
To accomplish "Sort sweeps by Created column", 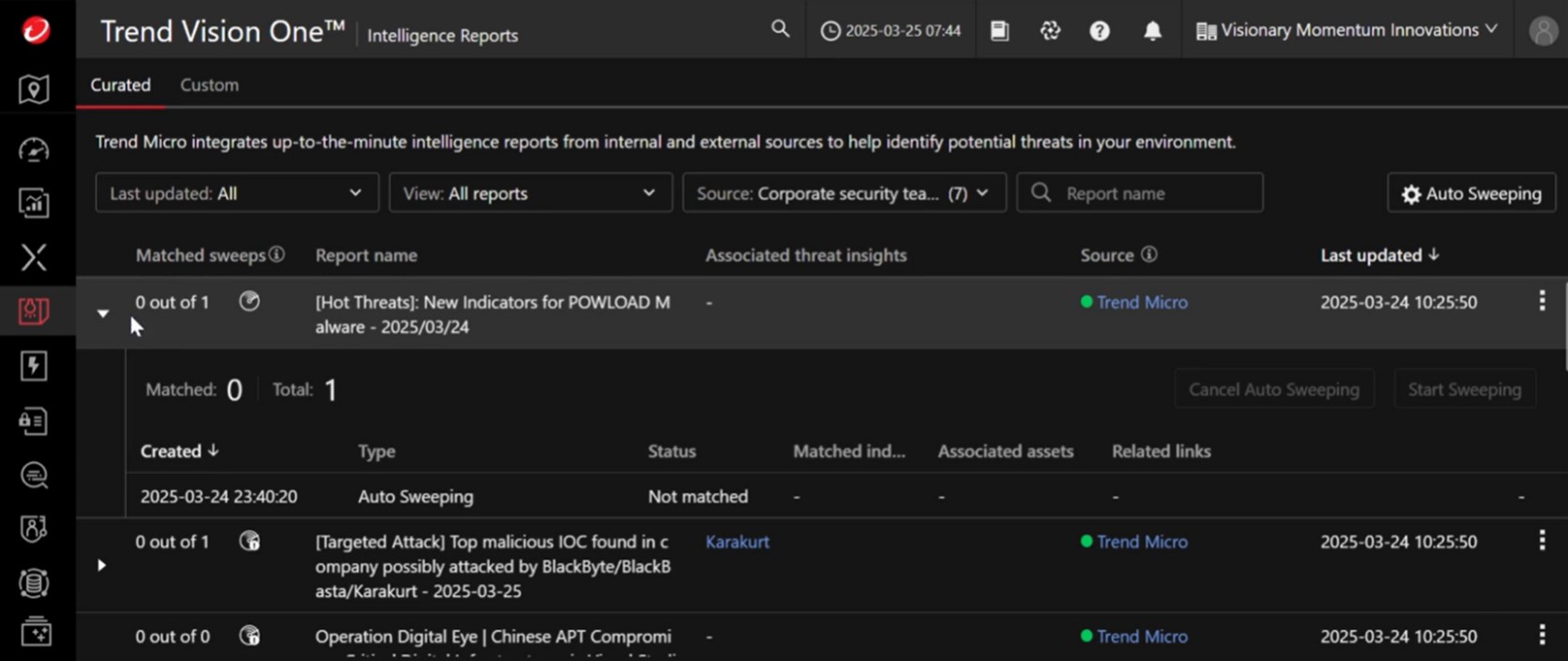I will pos(179,451).
